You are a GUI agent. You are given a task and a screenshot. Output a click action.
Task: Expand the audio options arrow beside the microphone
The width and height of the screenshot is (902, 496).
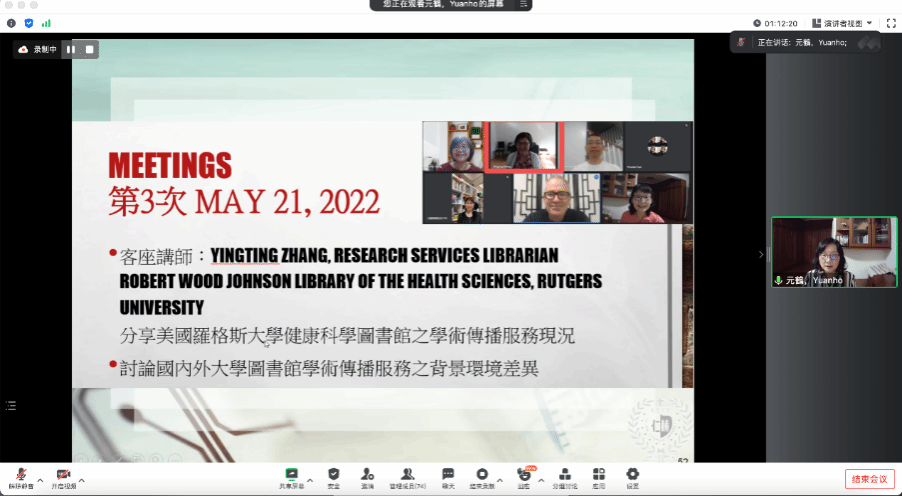click(x=40, y=479)
